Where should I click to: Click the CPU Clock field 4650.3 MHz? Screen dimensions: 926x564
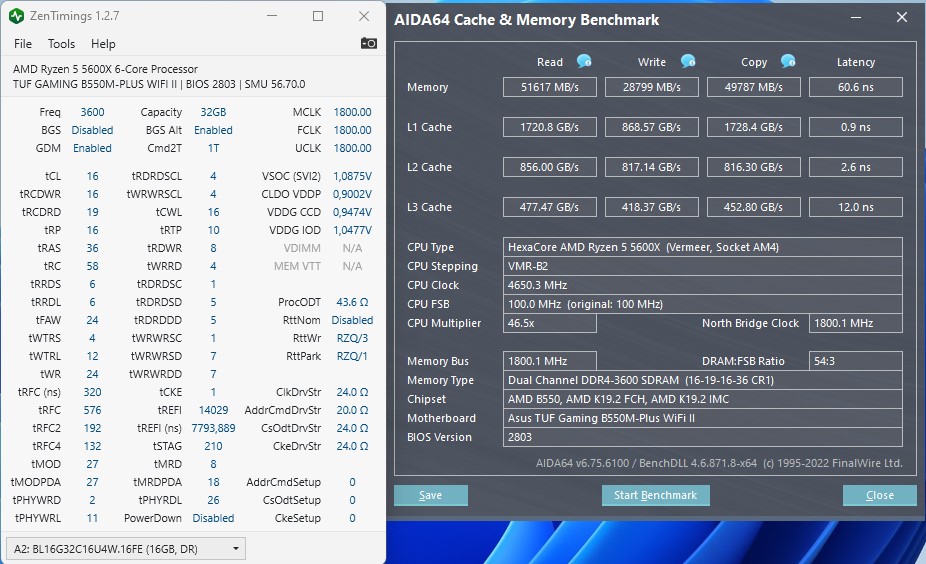click(703, 285)
